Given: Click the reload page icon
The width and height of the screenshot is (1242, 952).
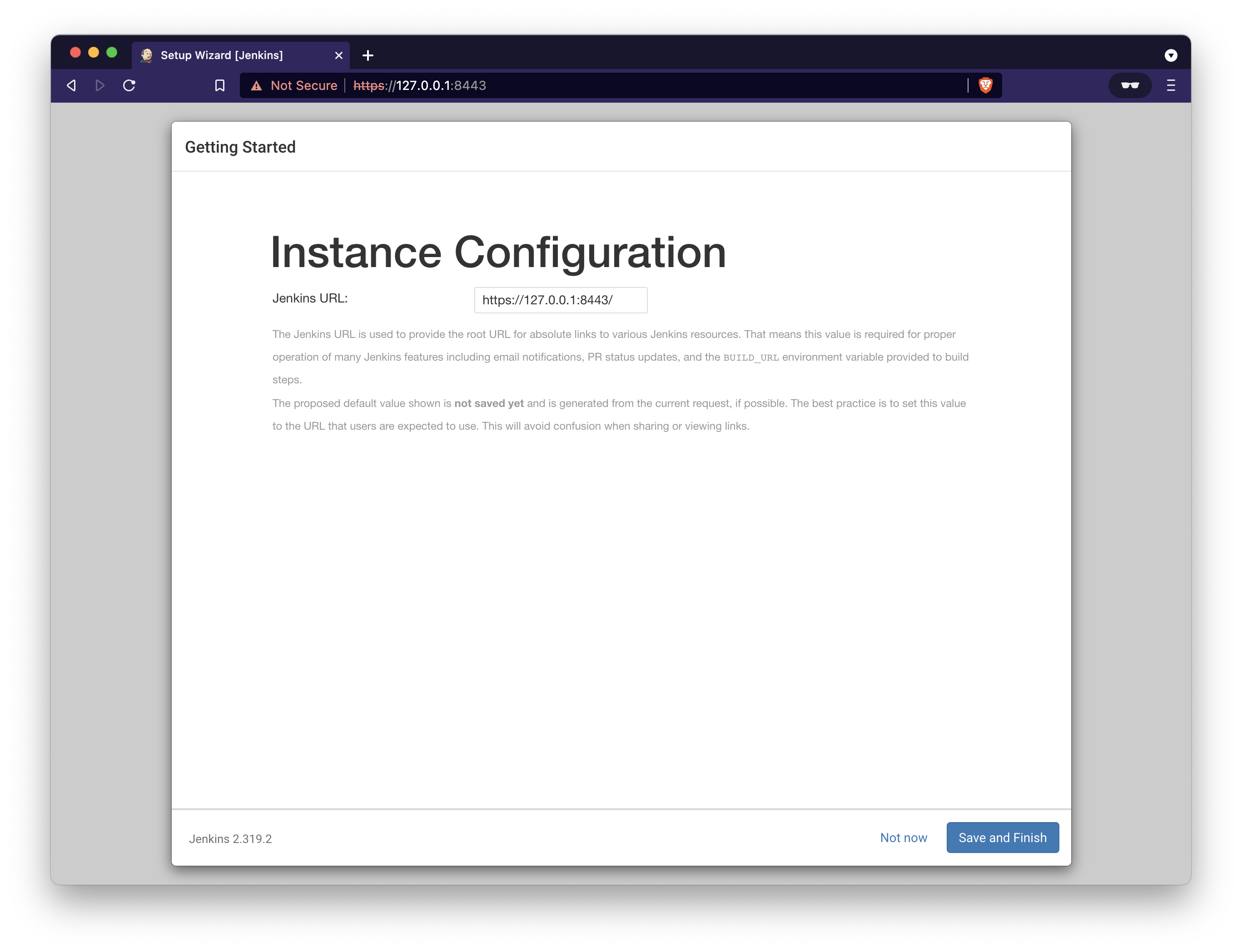Looking at the screenshot, I should pyautogui.click(x=129, y=85).
